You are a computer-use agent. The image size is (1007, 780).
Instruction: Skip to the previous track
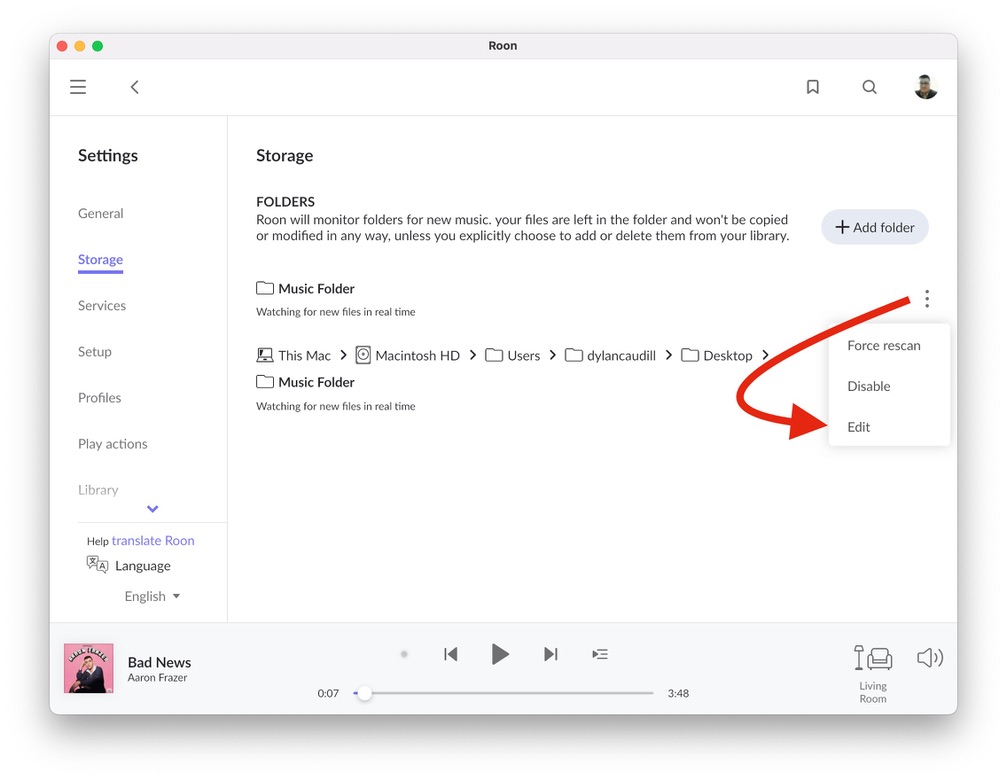coord(451,654)
